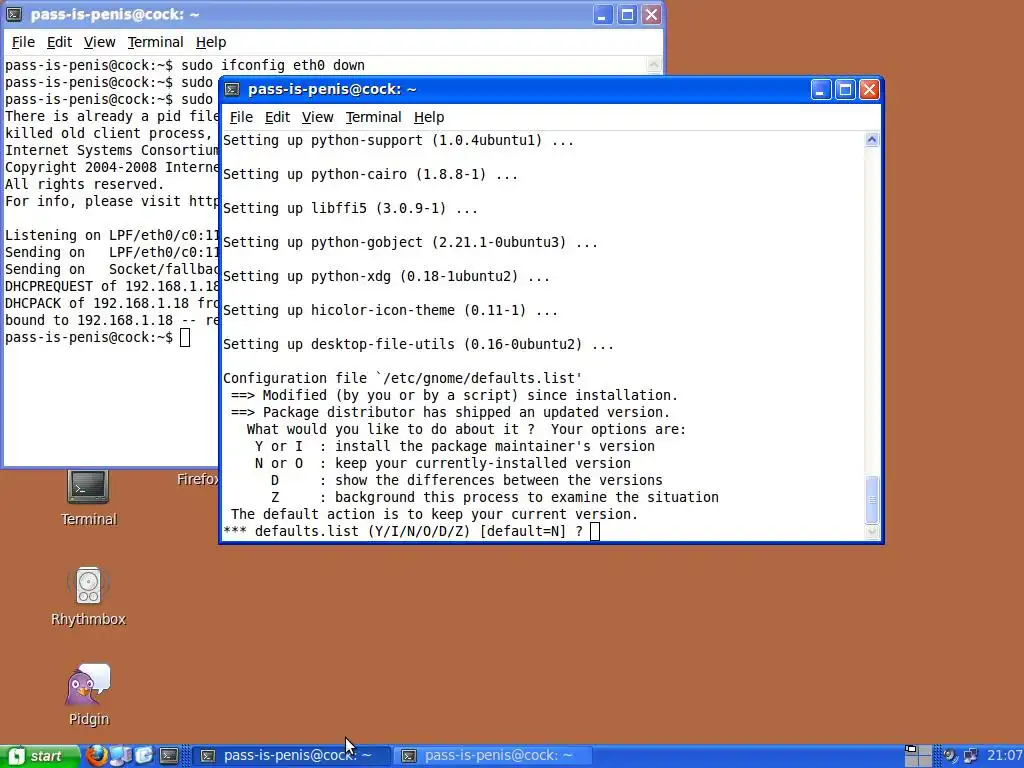Click the text 'Configuration file /etc/gnome/defaults.list'

coord(402,377)
